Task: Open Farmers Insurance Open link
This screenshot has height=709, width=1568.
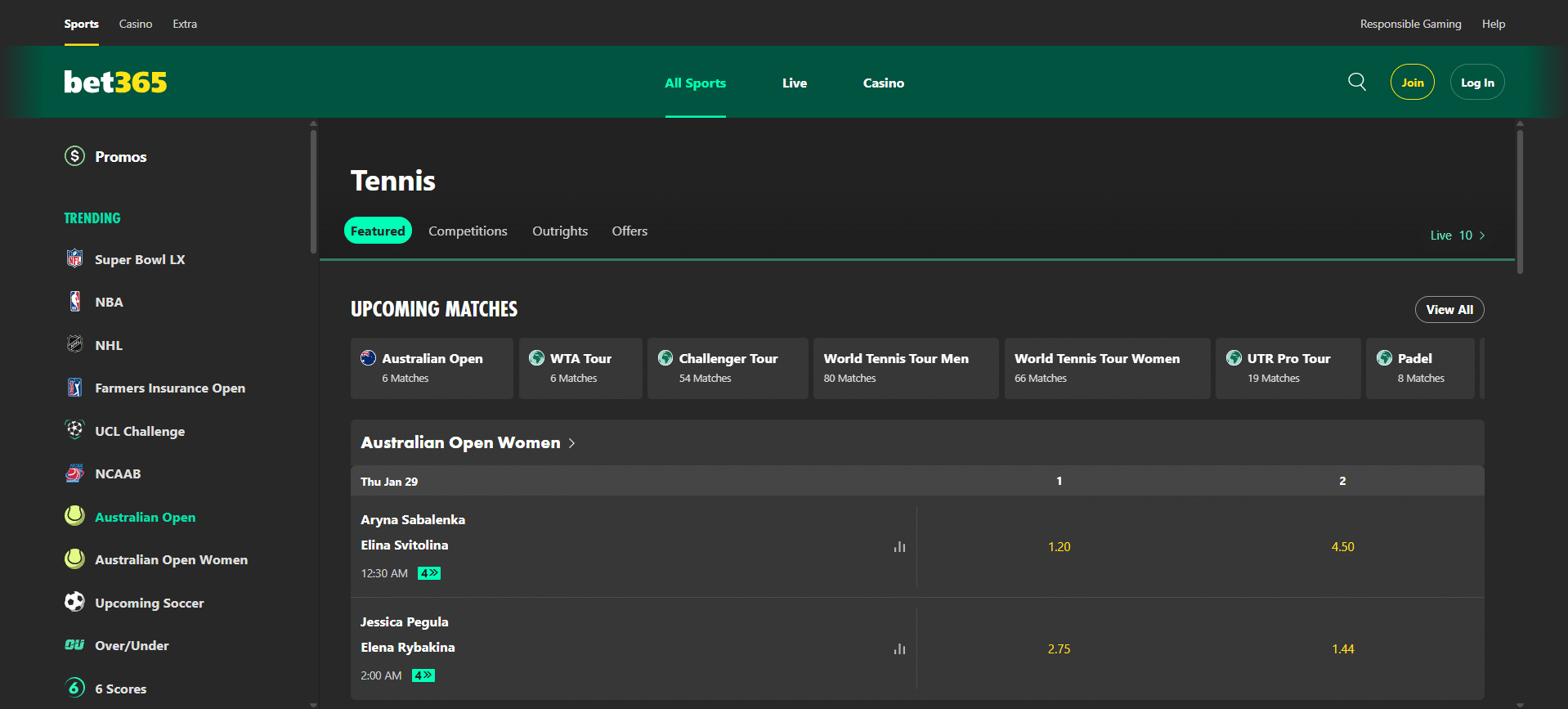Action: (x=170, y=388)
